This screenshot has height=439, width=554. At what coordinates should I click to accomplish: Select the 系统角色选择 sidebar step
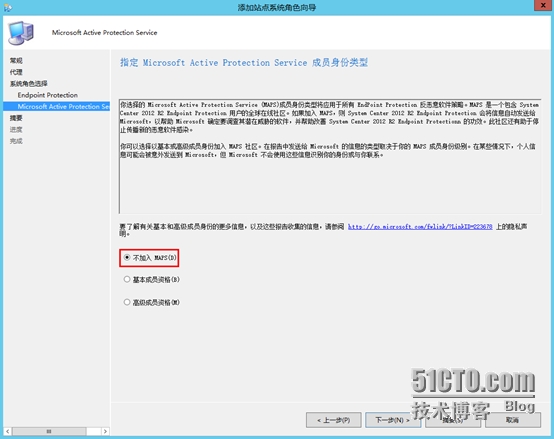pos(29,84)
